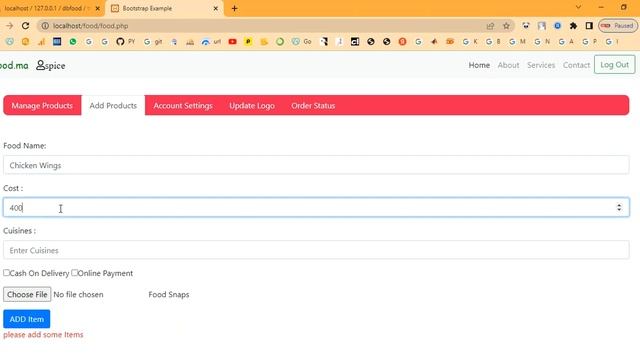The image size is (640, 360).
Task: Bookmark this page with the star icon
Action: tap(506, 26)
